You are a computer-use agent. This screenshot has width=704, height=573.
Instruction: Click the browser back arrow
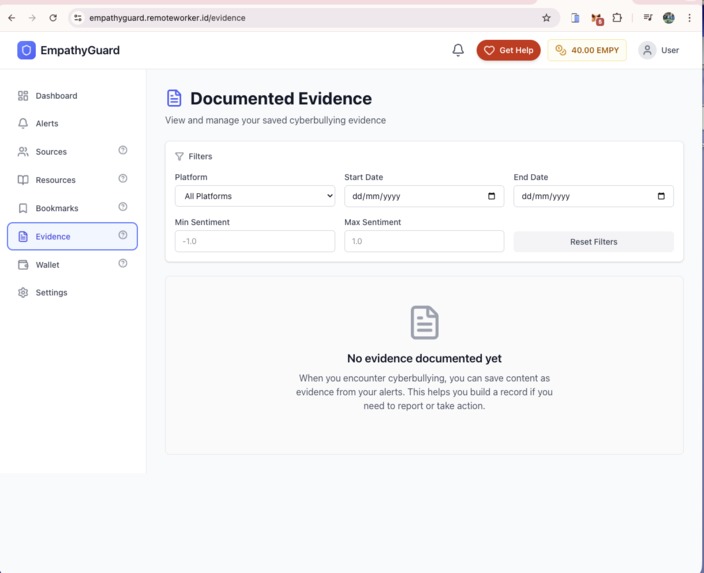(12, 18)
